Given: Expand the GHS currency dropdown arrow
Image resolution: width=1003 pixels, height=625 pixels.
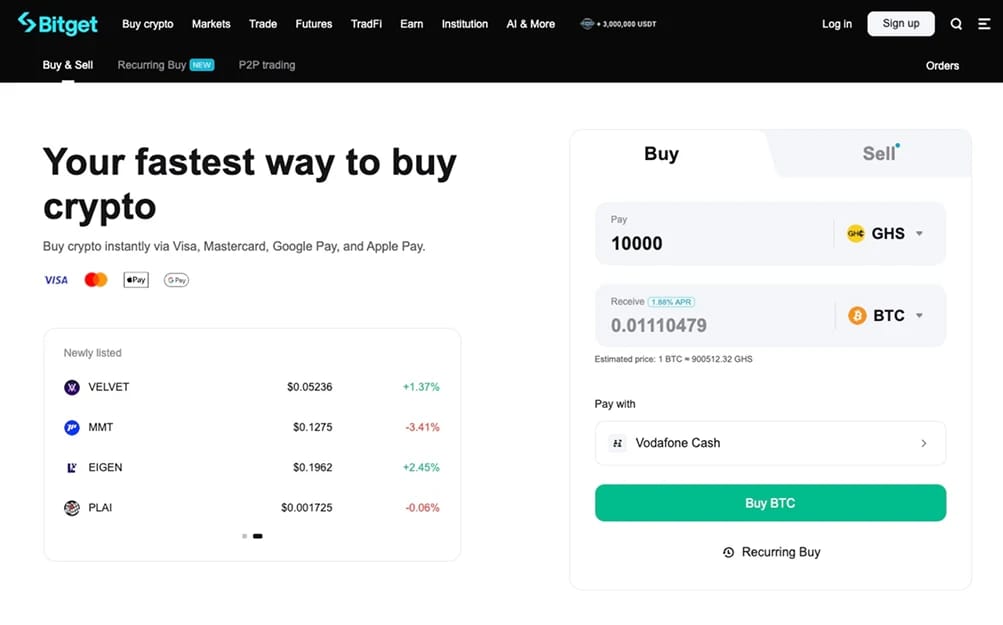Looking at the screenshot, I should pyautogui.click(x=919, y=233).
